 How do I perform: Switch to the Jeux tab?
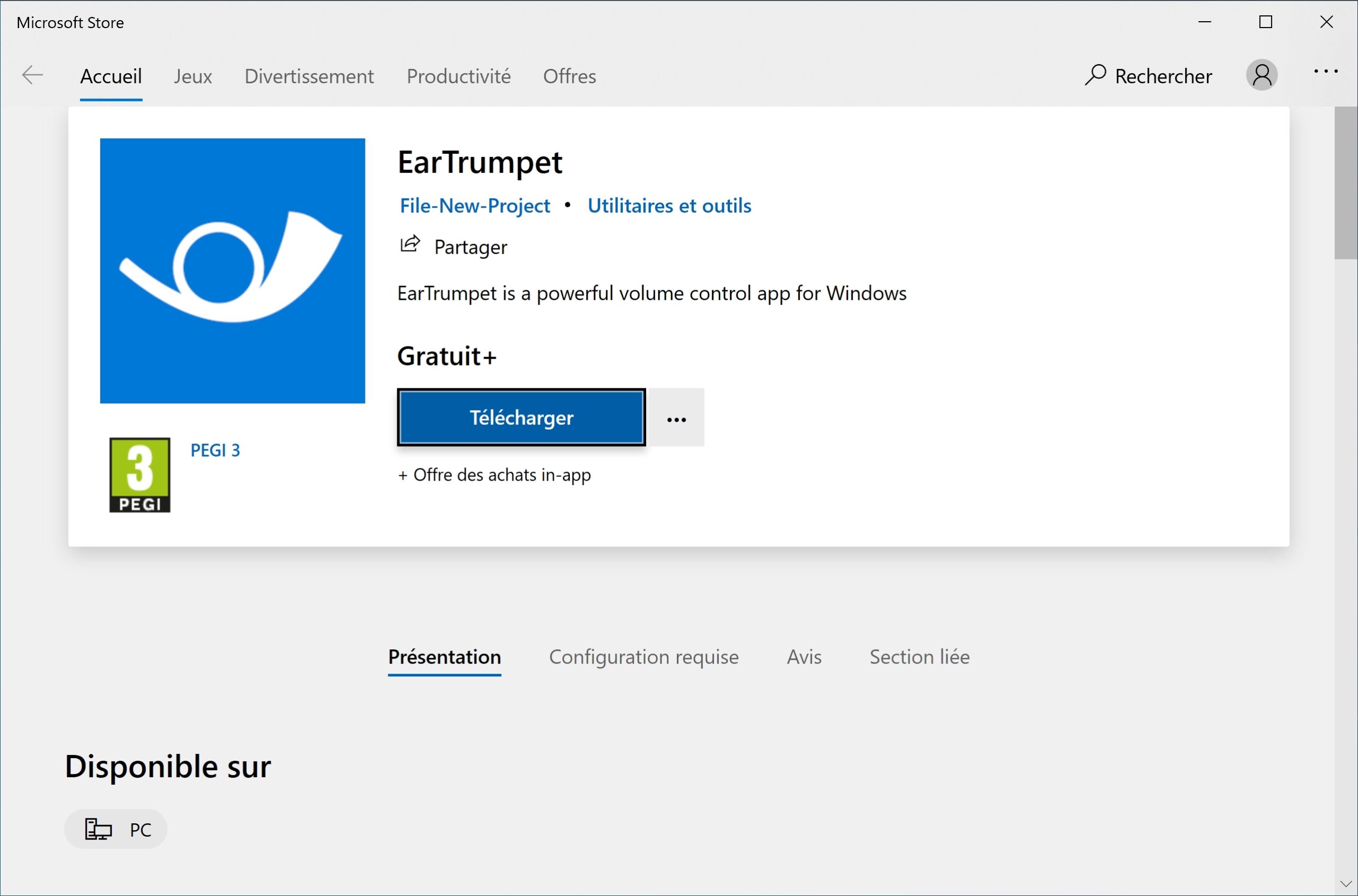click(x=193, y=76)
